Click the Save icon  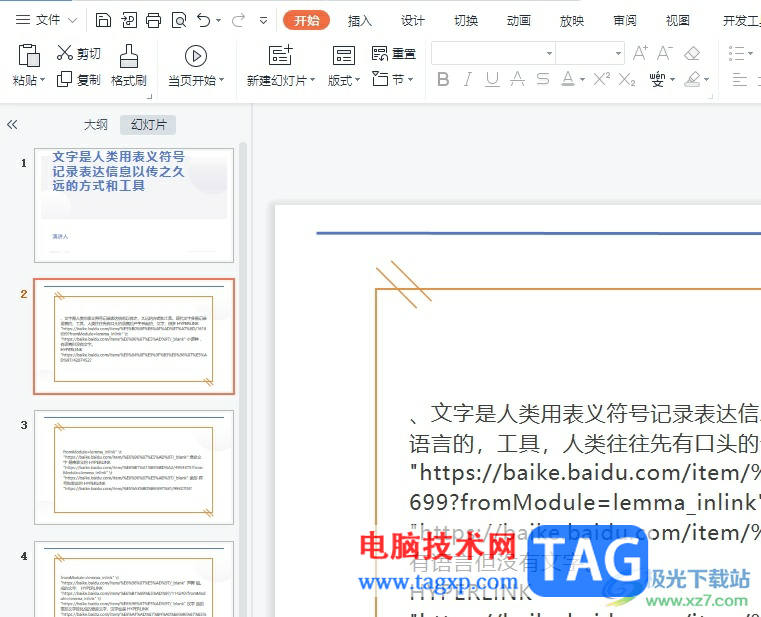coord(103,20)
